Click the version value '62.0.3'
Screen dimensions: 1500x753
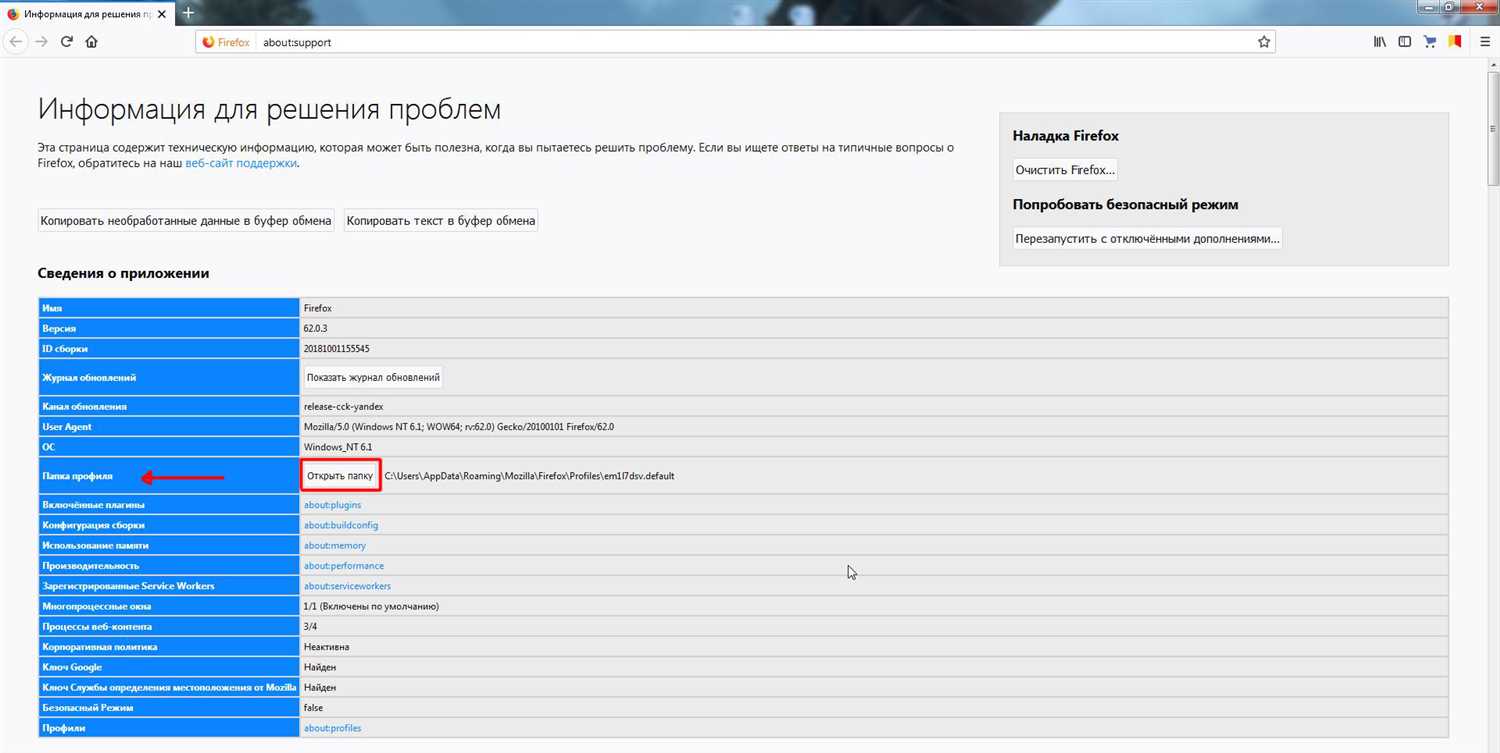coord(316,328)
